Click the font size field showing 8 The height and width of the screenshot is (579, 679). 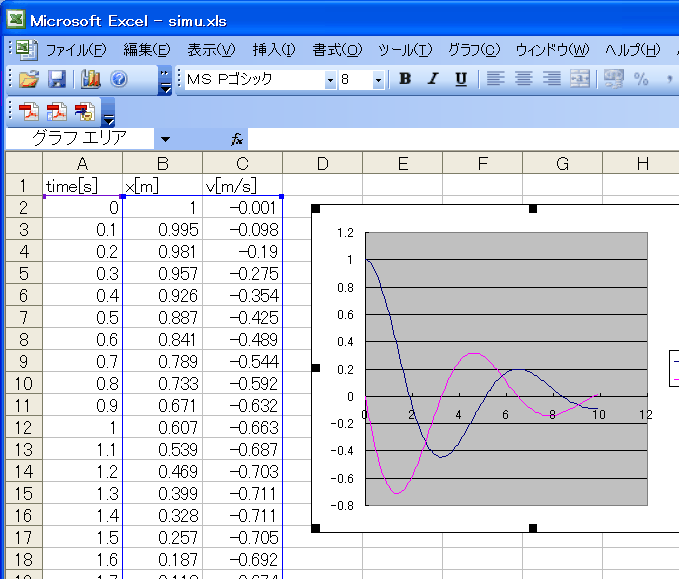(x=356, y=80)
